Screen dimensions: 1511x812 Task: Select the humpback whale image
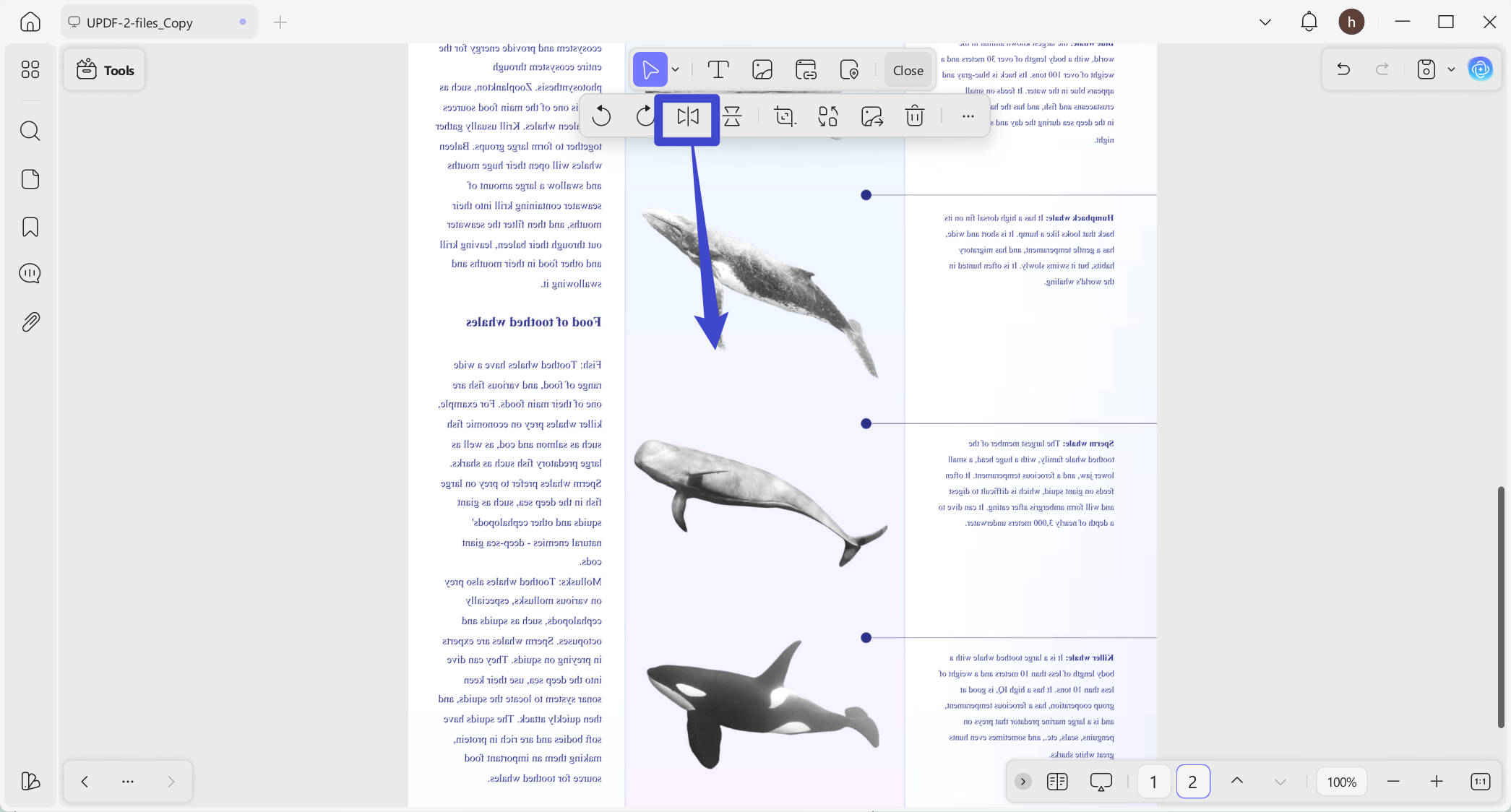[x=759, y=293]
